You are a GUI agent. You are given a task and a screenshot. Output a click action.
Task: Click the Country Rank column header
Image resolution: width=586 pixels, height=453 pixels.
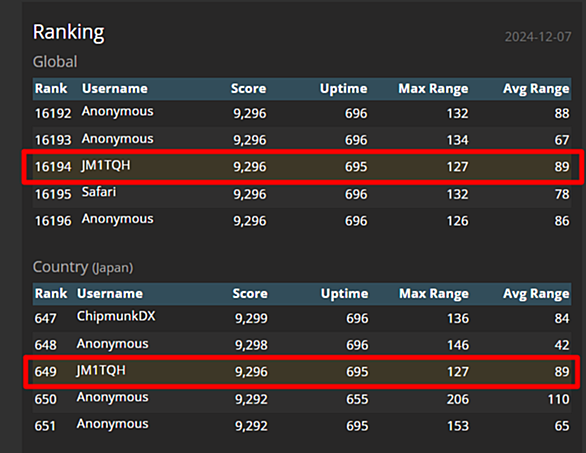click(51, 293)
